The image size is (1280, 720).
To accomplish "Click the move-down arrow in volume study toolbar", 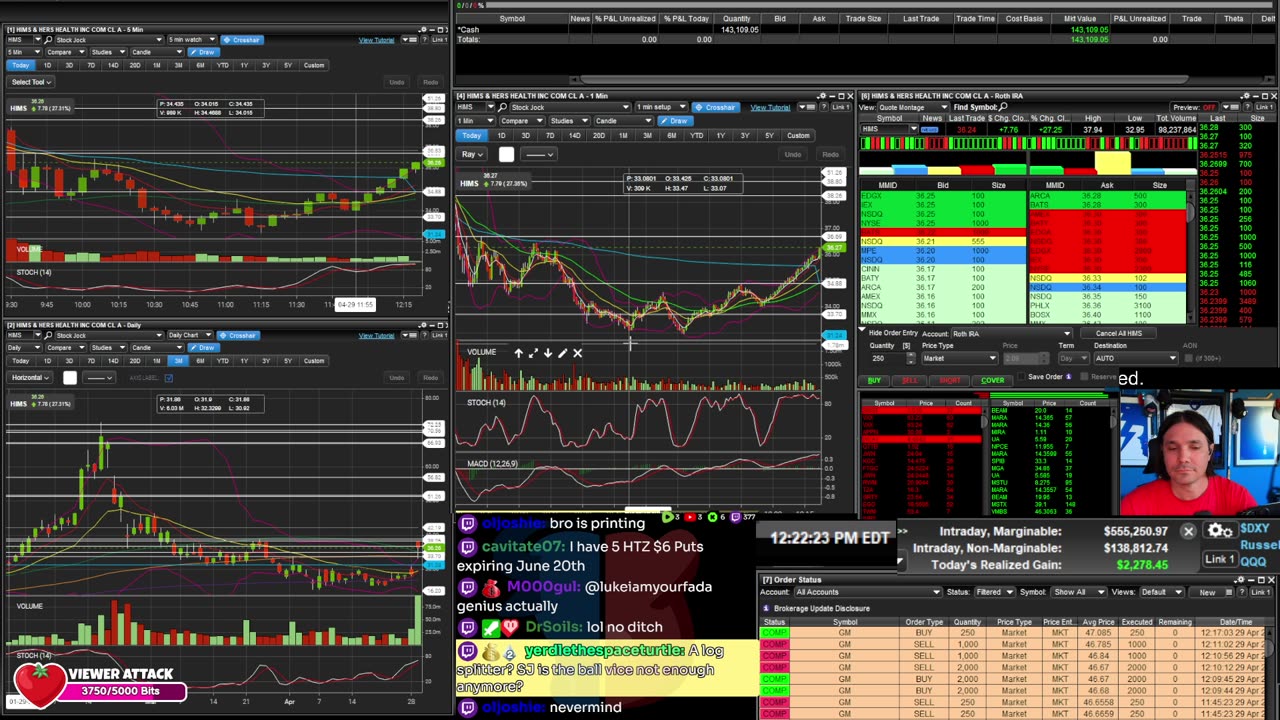I will pos(547,353).
